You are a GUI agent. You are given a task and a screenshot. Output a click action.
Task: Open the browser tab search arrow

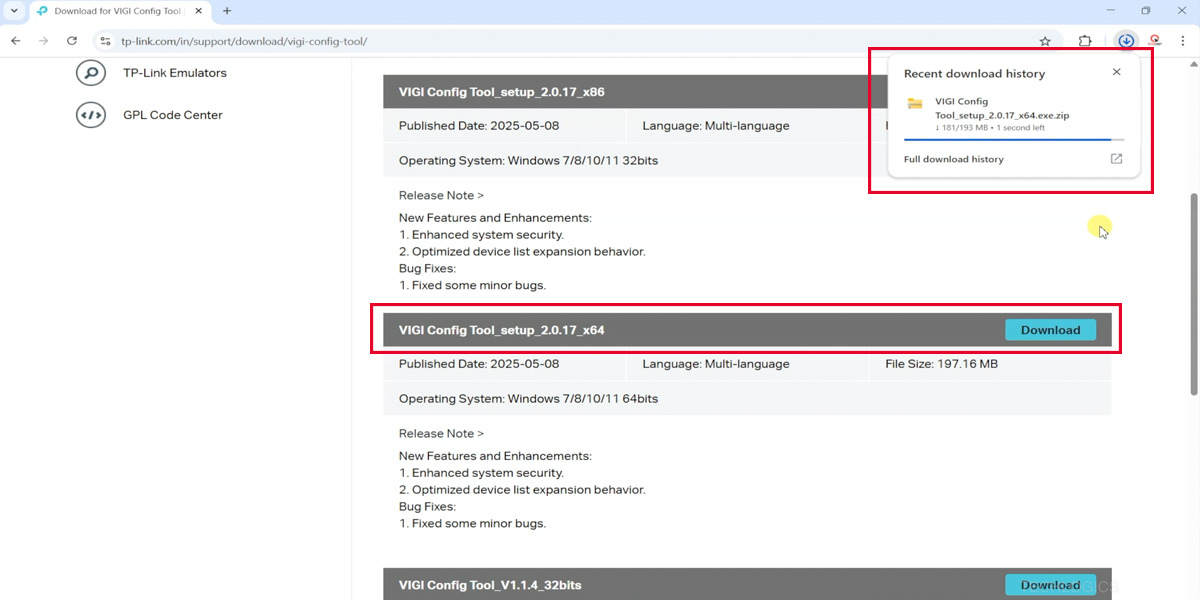[x=13, y=11]
